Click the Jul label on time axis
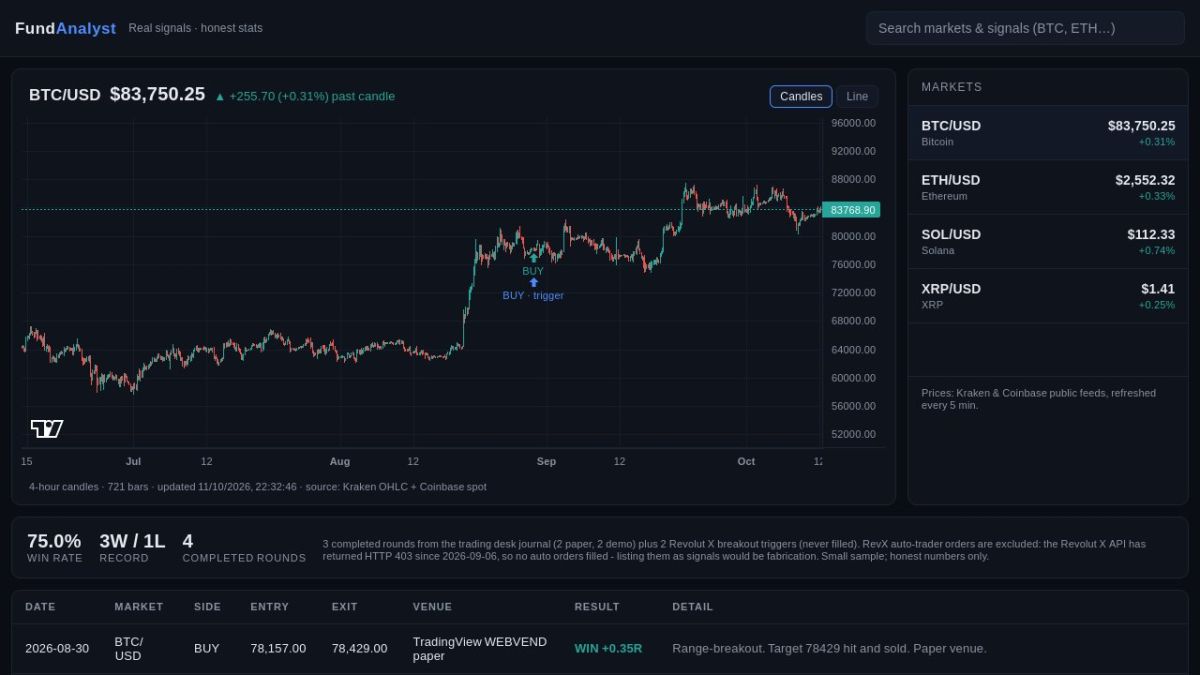 click(x=133, y=461)
